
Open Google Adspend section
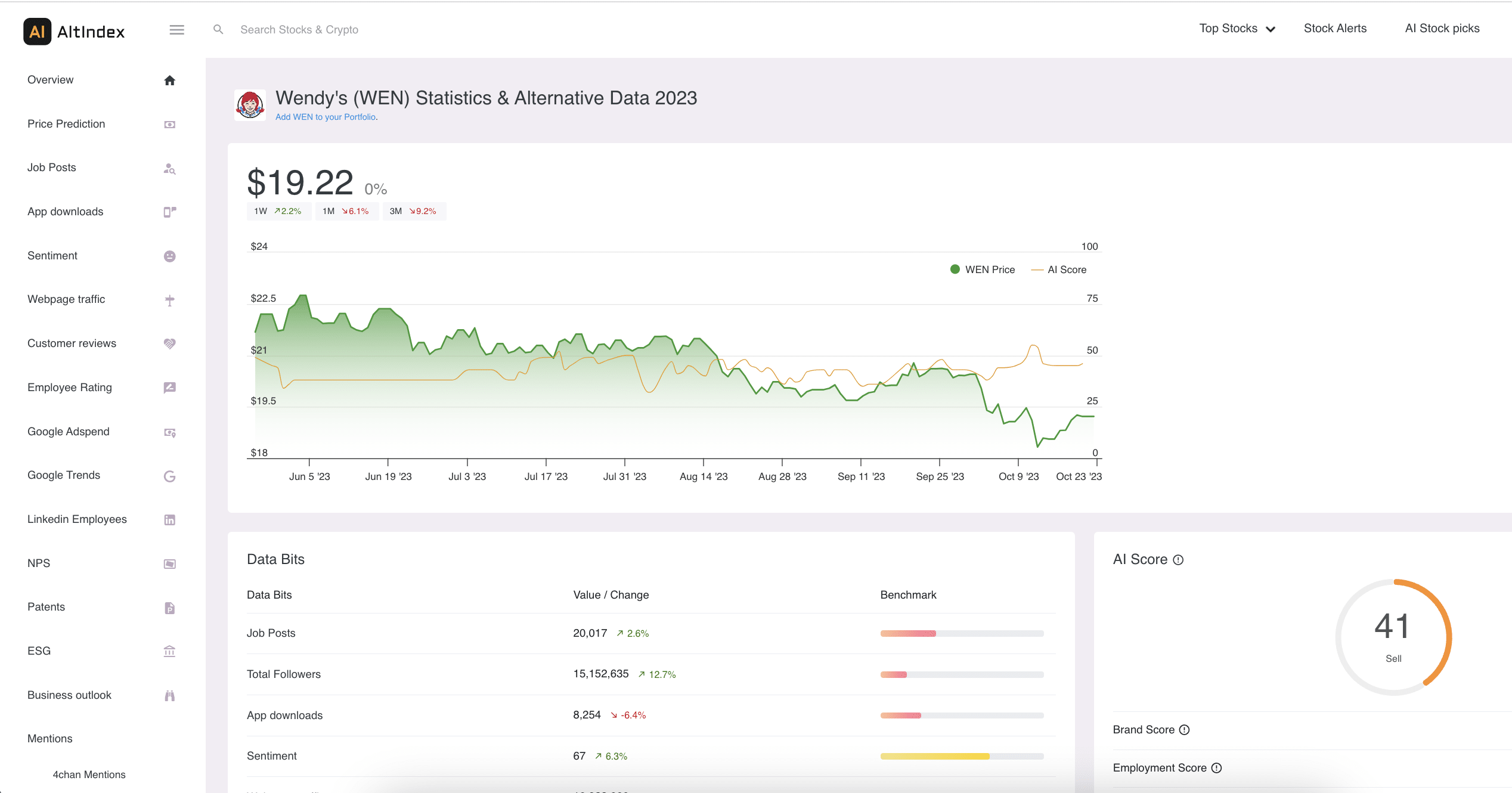point(69,432)
